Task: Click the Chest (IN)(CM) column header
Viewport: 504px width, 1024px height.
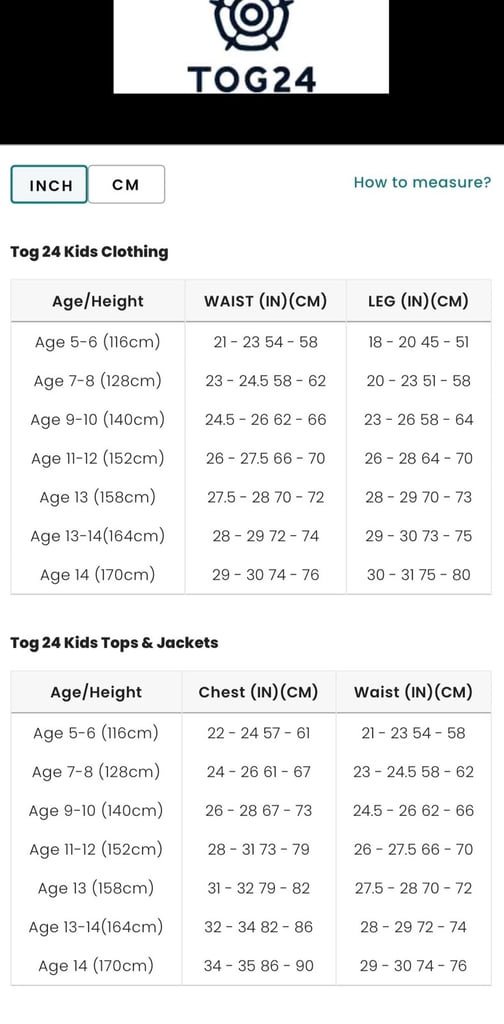Action: [259, 692]
